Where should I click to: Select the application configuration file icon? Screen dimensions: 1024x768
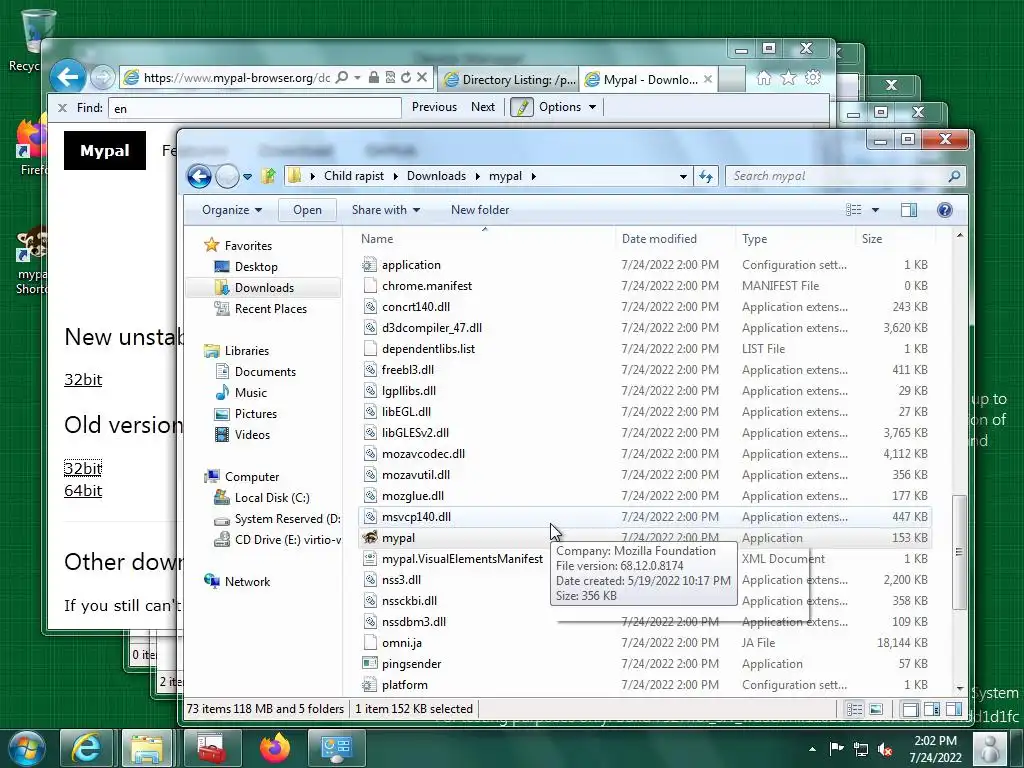click(370, 264)
